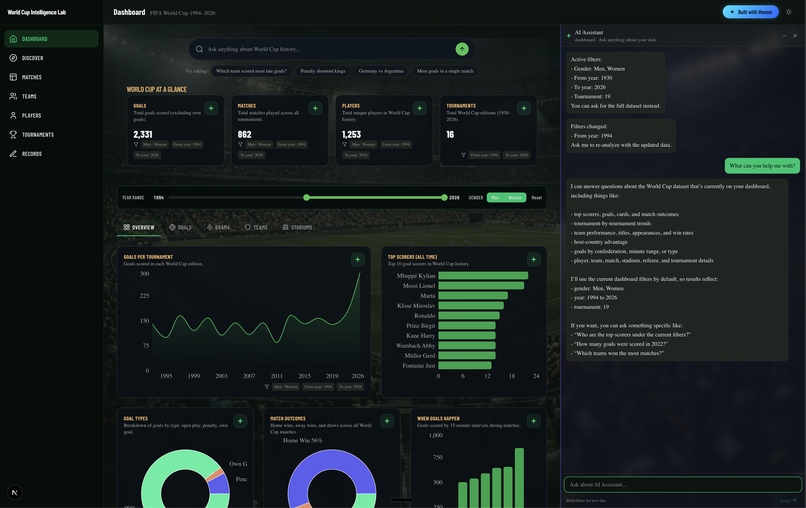Switch to the Goals tab
Viewport: 806px width, 508px height.
pyautogui.click(x=180, y=227)
